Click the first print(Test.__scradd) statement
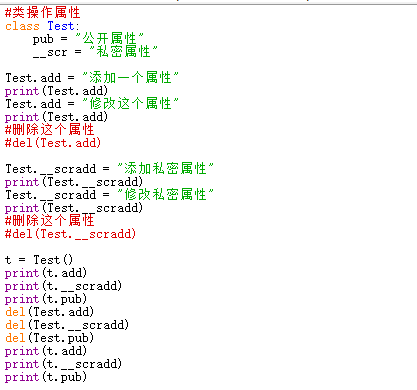This screenshot has height=390, width=417. tap(74, 182)
